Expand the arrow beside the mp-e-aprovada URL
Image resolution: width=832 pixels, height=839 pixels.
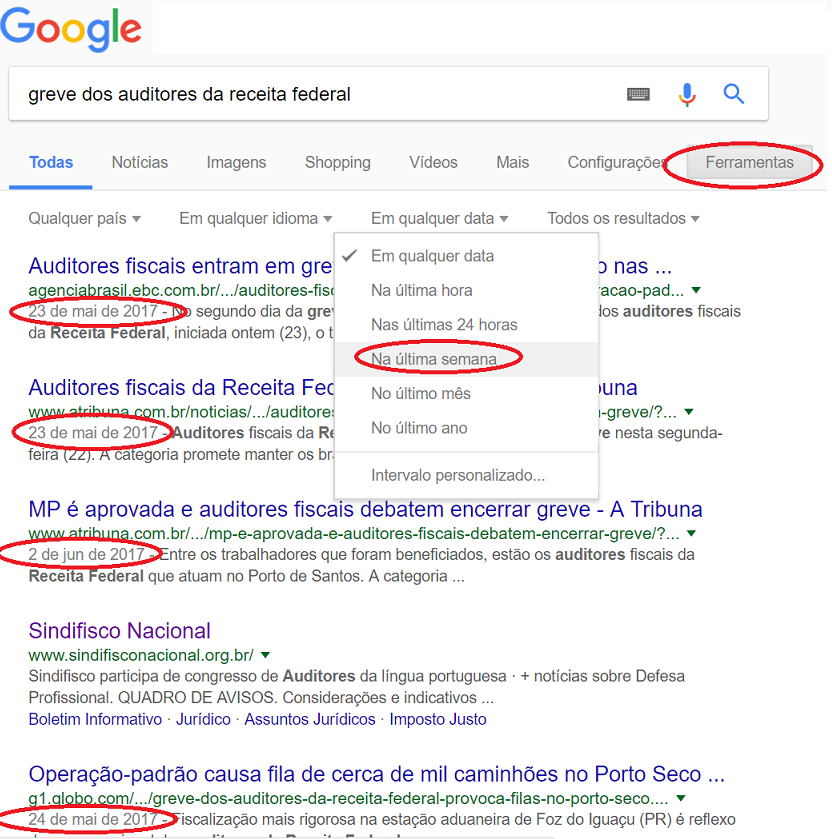pyautogui.click(x=691, y=533)
